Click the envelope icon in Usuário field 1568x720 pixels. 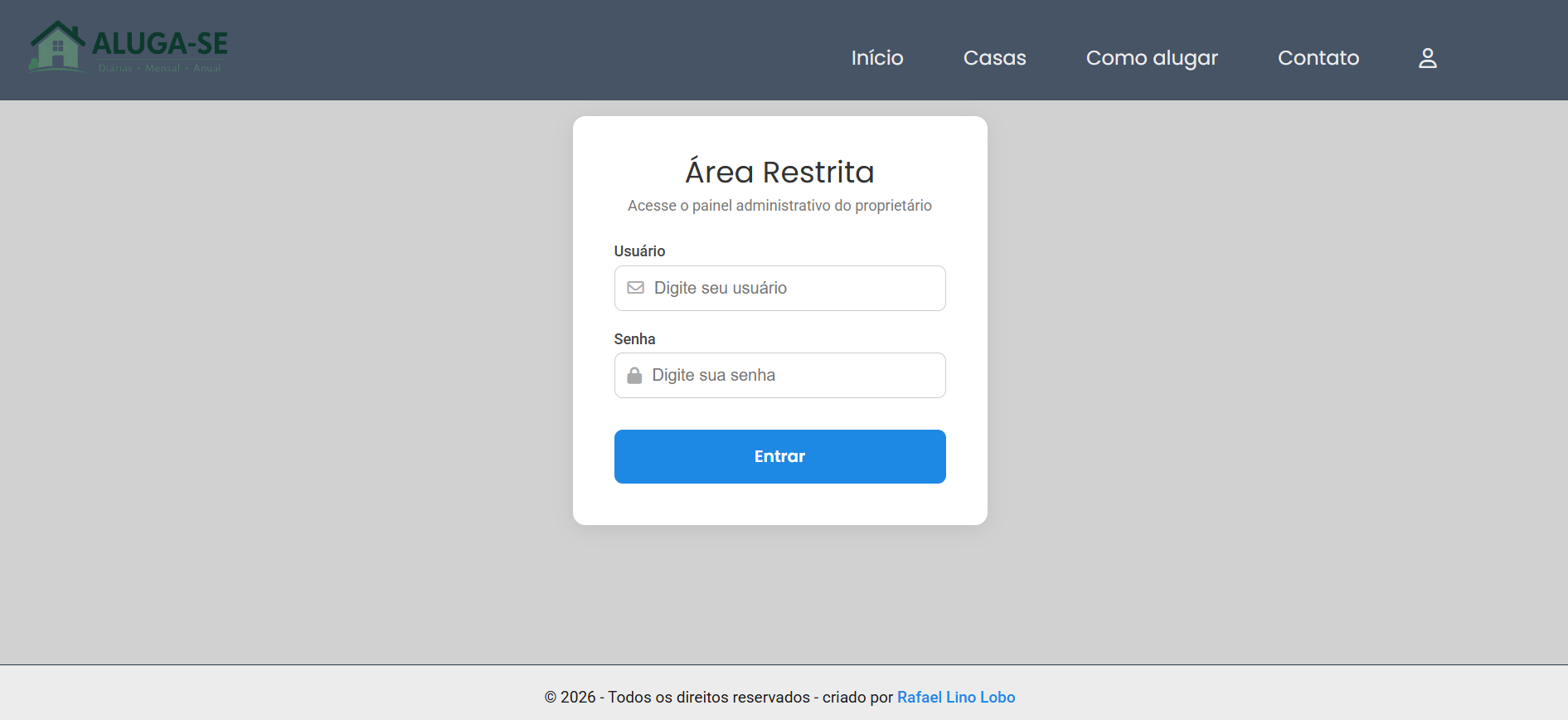(635, 288)
